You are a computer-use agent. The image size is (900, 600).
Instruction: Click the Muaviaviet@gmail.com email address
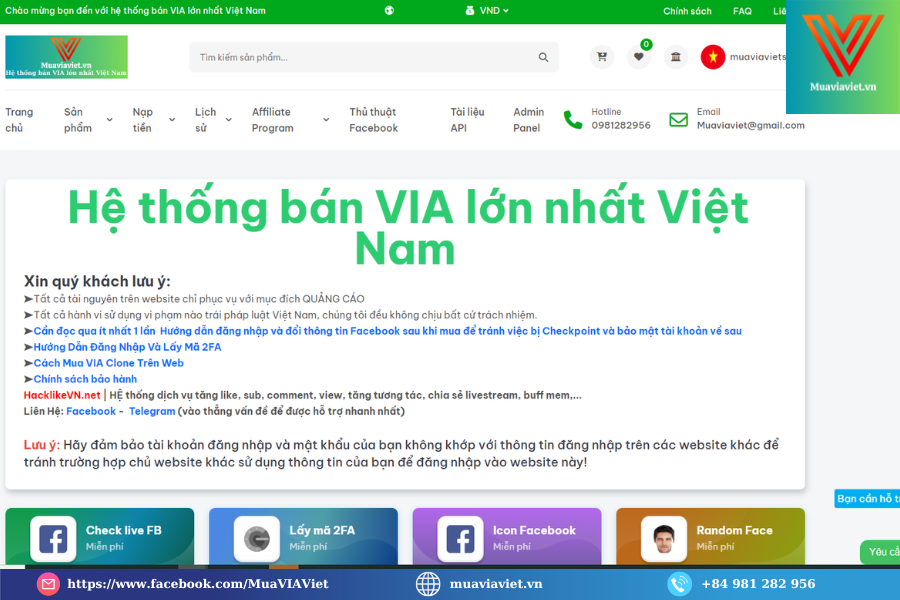[x=751, y=125]
